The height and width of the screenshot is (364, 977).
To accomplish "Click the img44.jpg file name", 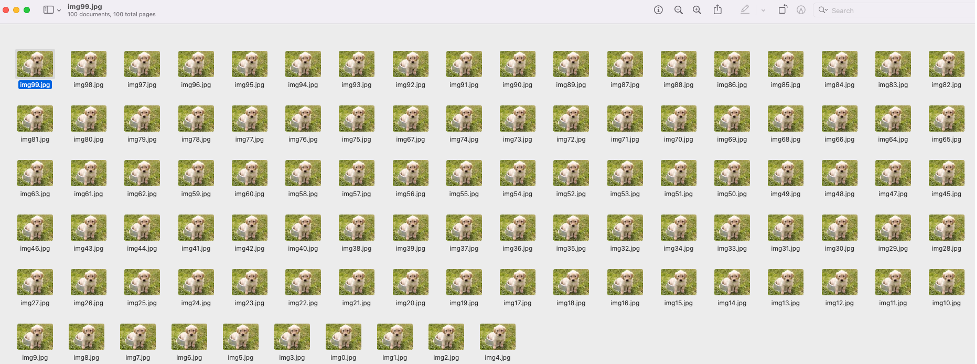I will click(142, 249).
